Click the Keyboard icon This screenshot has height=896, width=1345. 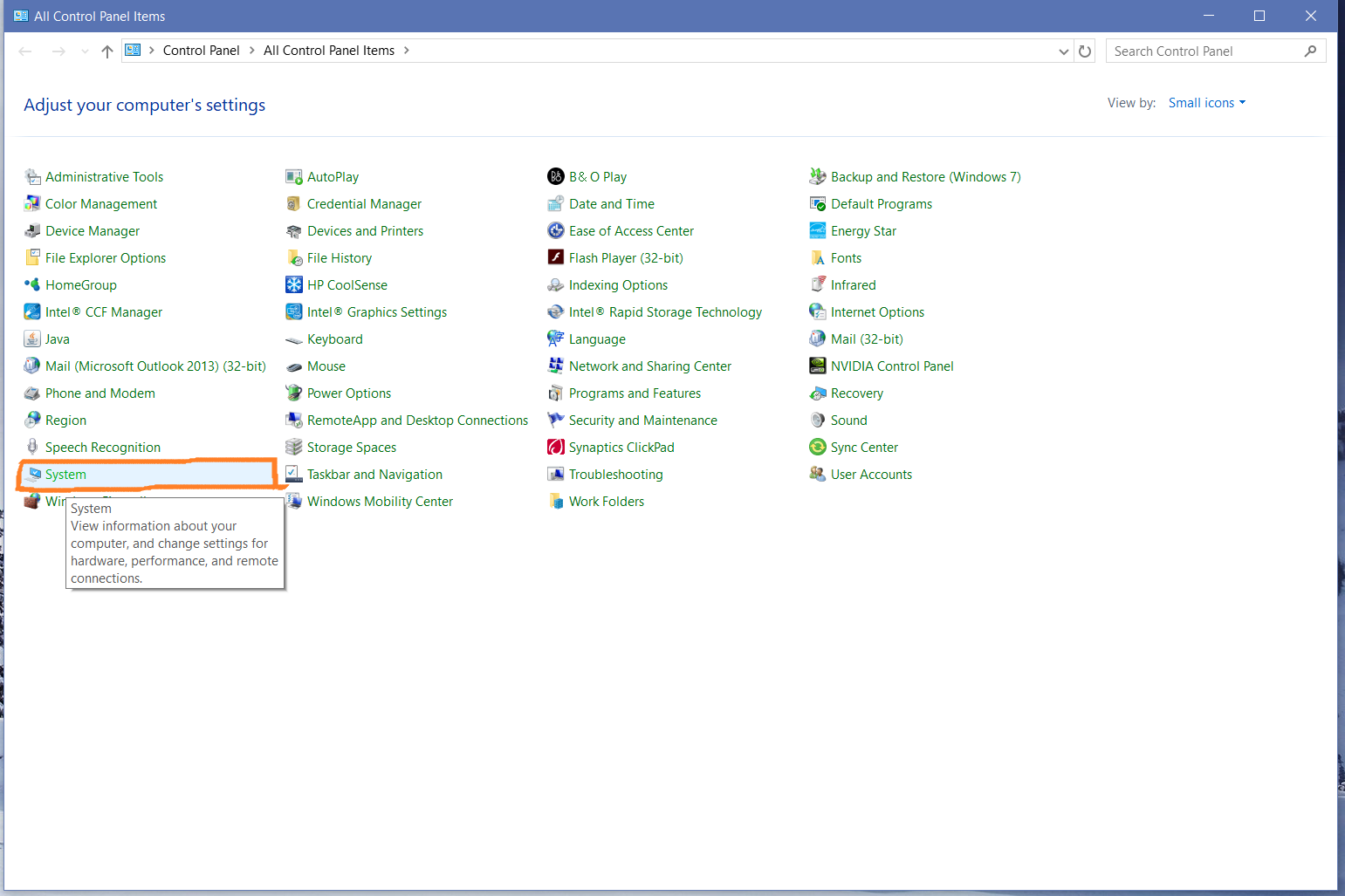pyautogui.click(x=294, y=340)
